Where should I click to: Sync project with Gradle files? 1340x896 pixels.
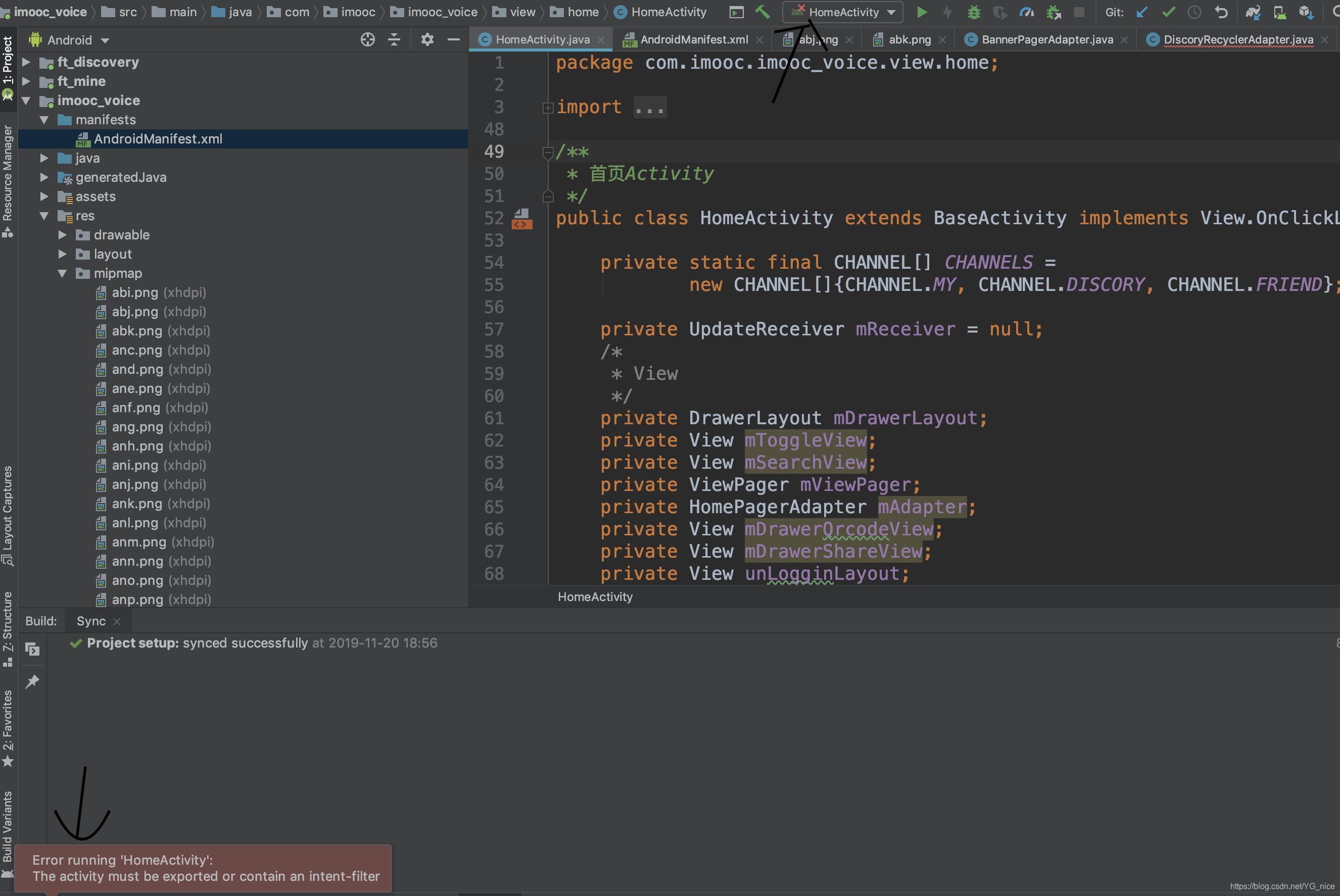point(1253,12)
